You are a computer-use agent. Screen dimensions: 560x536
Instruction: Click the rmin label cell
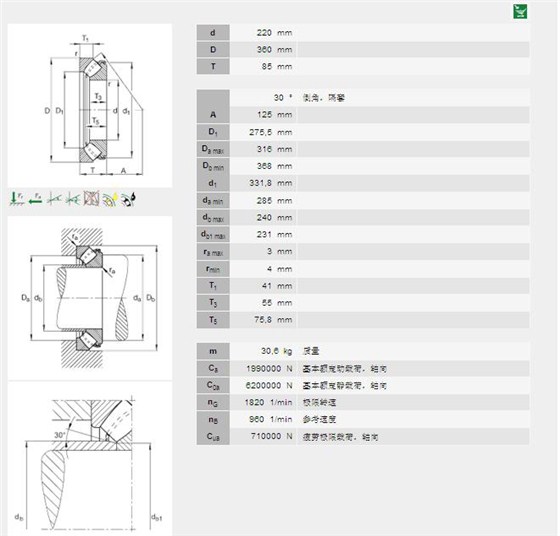(213, 269)
